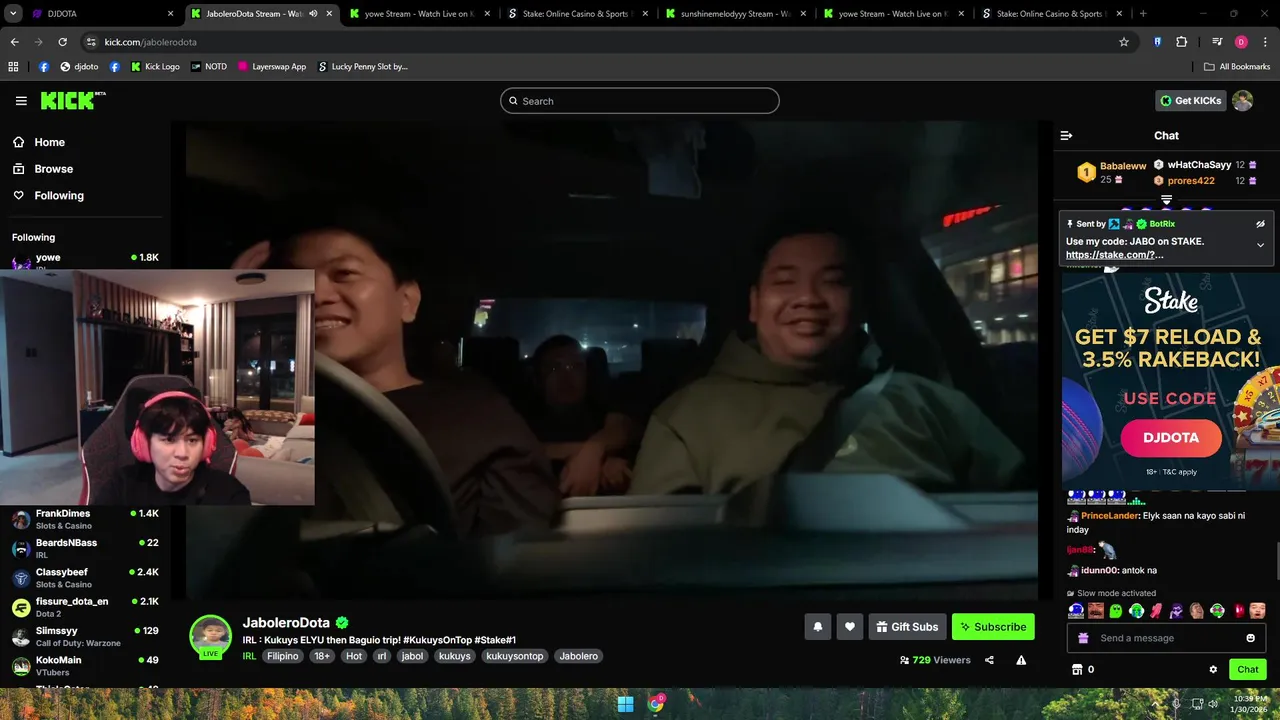The width and height of the screenshot is (1280, 720).
Task: Open the Layerswap App bookmark
Action: 272,67
